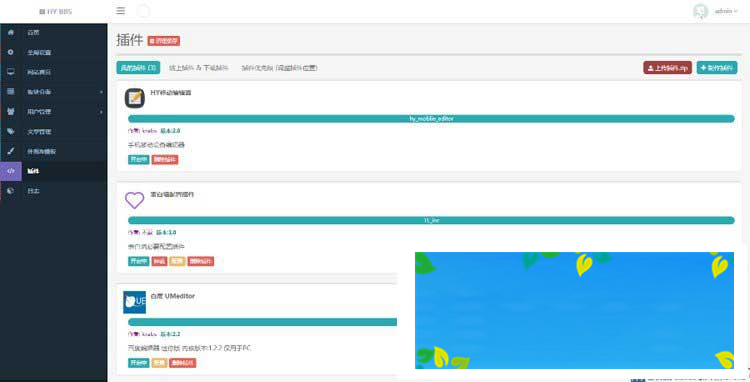Click the hamburger menu icon in header
750x382 pixels.
(121, 11)
